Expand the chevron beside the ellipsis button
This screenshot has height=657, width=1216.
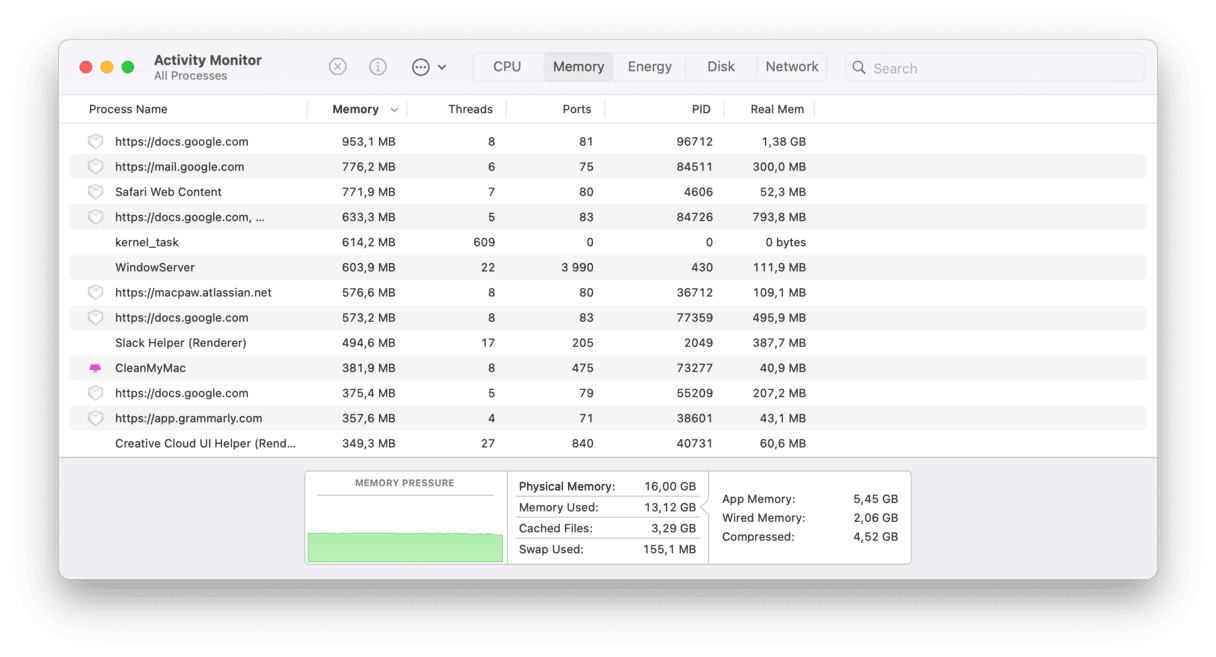pos(442,67)
